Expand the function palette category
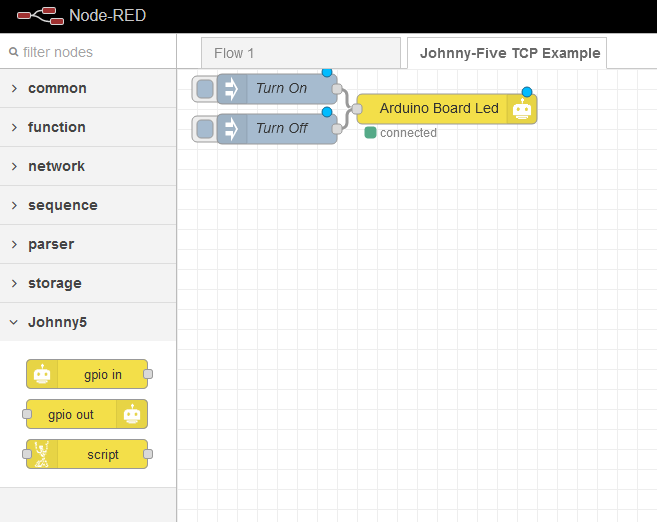This screenshot has height=522, width=657. point(88,127)
